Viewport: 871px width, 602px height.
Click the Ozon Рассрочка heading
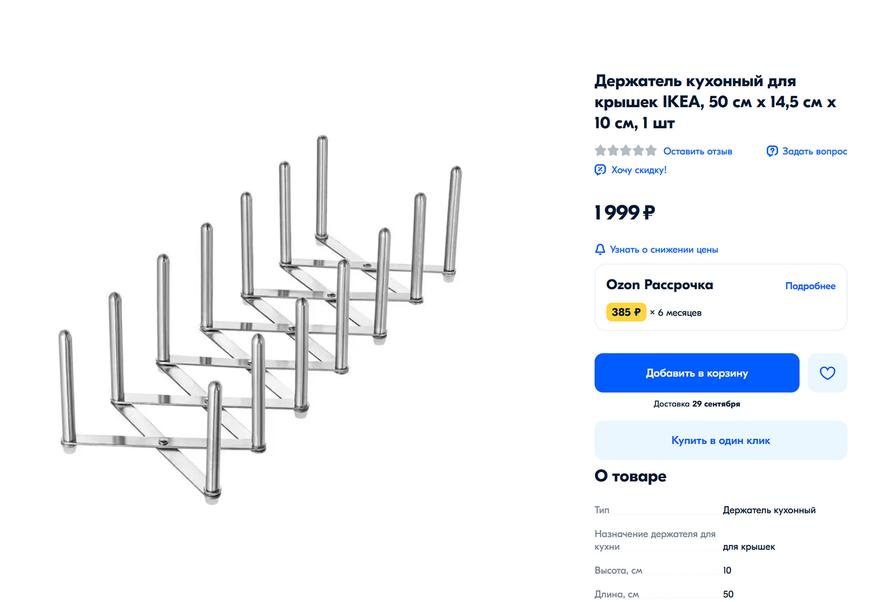click(659, 285)
